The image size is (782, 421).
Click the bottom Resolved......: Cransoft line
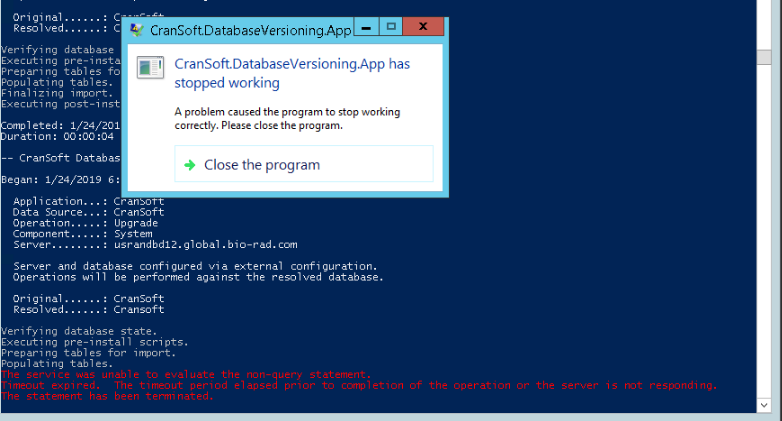click(88, 310)
